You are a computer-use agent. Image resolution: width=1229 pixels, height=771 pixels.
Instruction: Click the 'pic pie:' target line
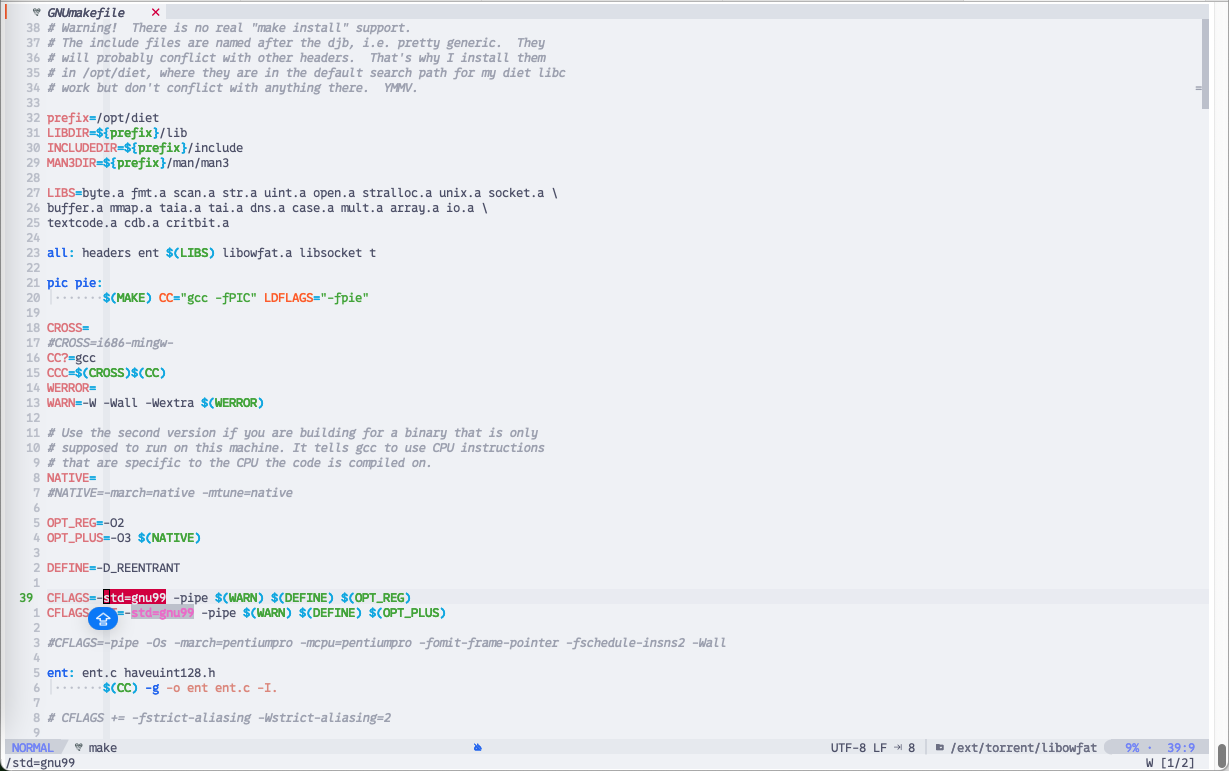tap(75, 283)
